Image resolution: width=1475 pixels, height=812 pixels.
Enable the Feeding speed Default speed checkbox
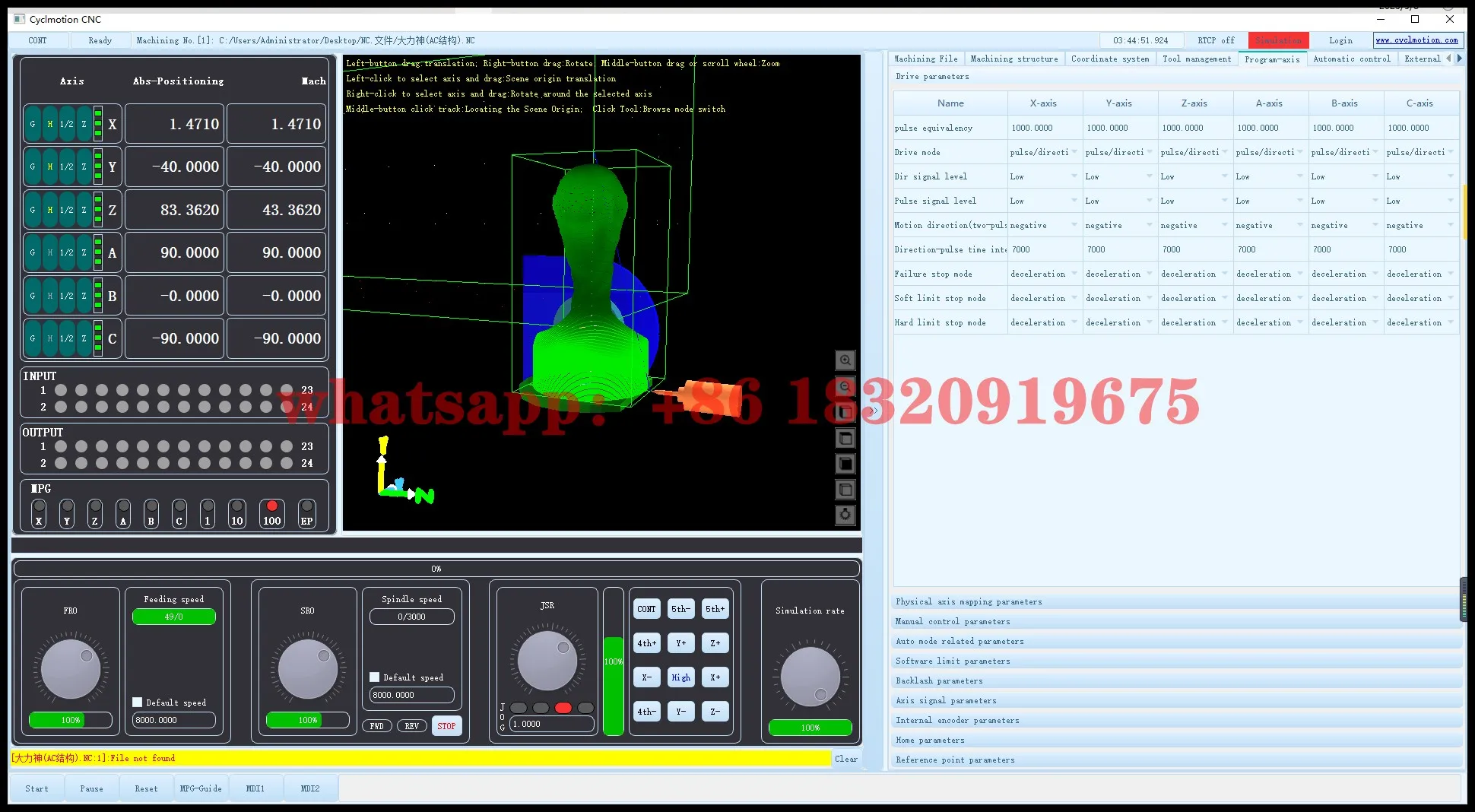pyautogui.click(x=138, y=703)
